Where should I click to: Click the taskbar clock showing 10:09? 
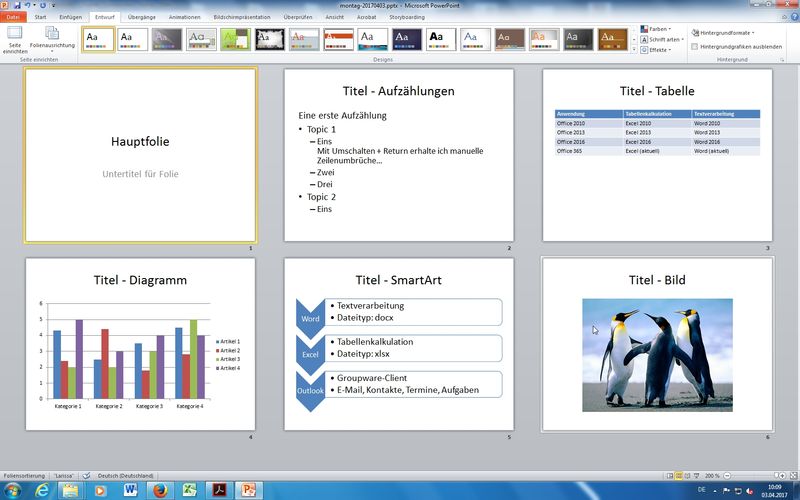774,491
